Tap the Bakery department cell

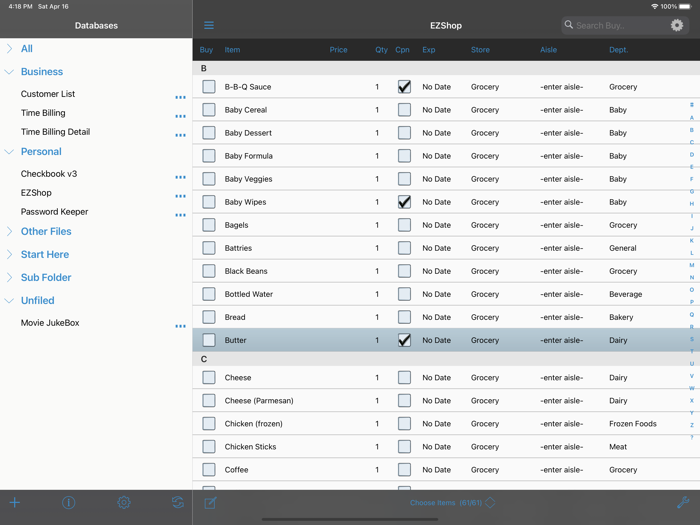[621, 317]
